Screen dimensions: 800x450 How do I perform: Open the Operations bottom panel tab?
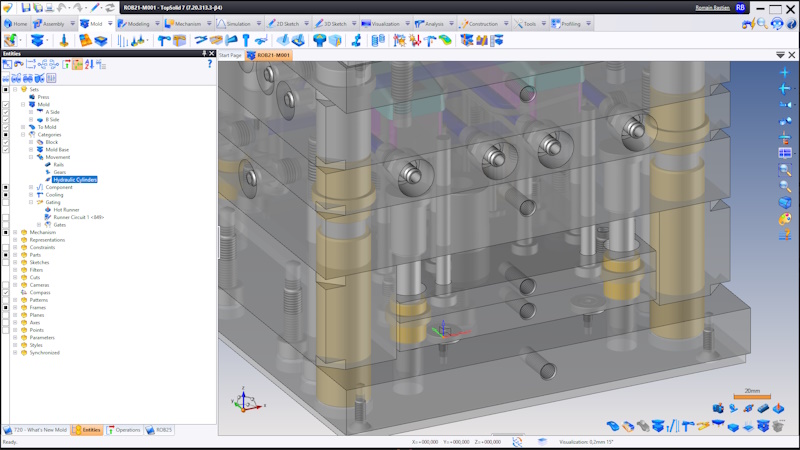click(x=123, y=430)
